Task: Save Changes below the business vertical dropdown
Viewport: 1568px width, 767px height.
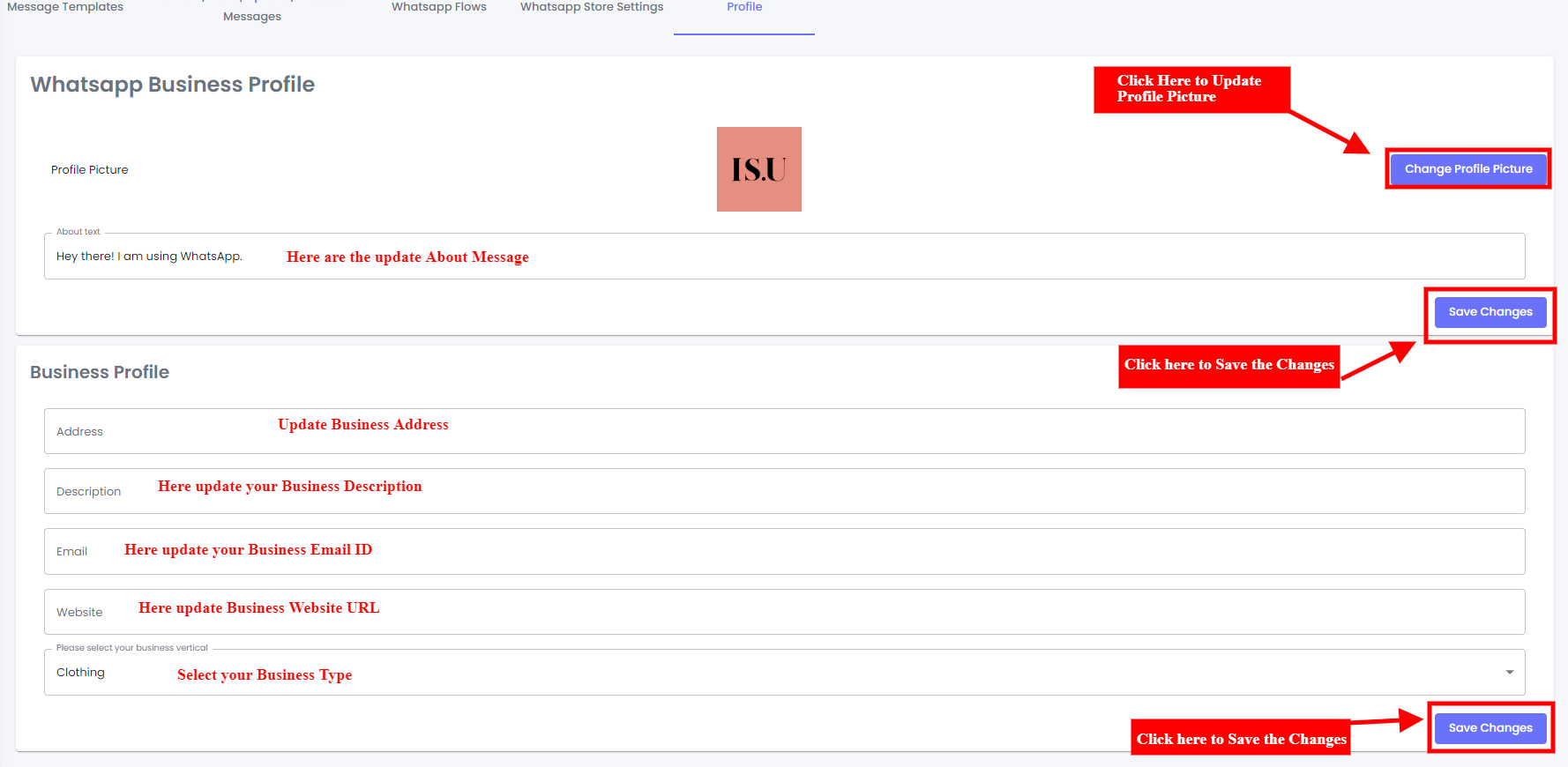Action: (x=1490, y=728)
